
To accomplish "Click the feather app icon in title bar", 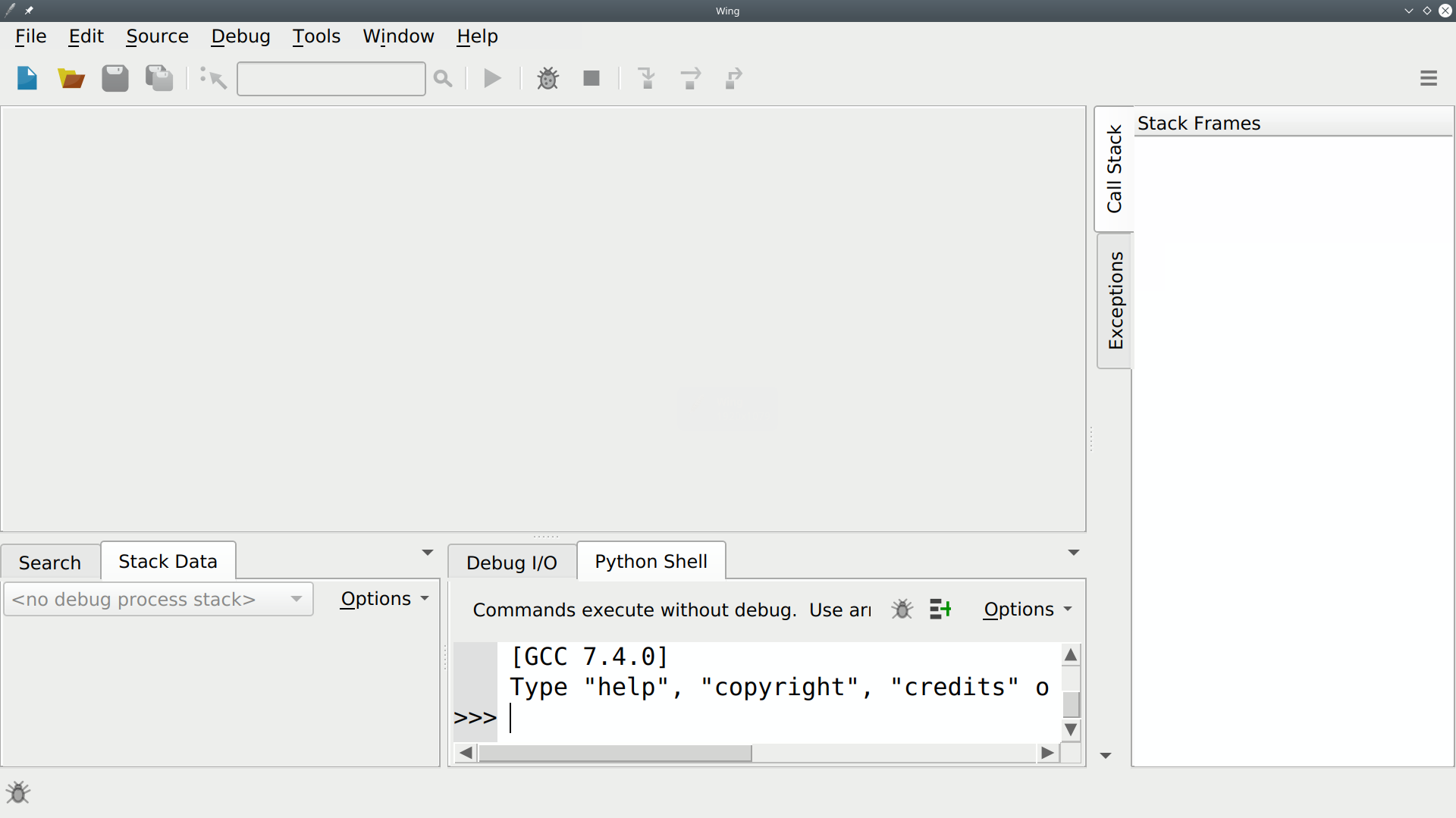I will [10, 11].
